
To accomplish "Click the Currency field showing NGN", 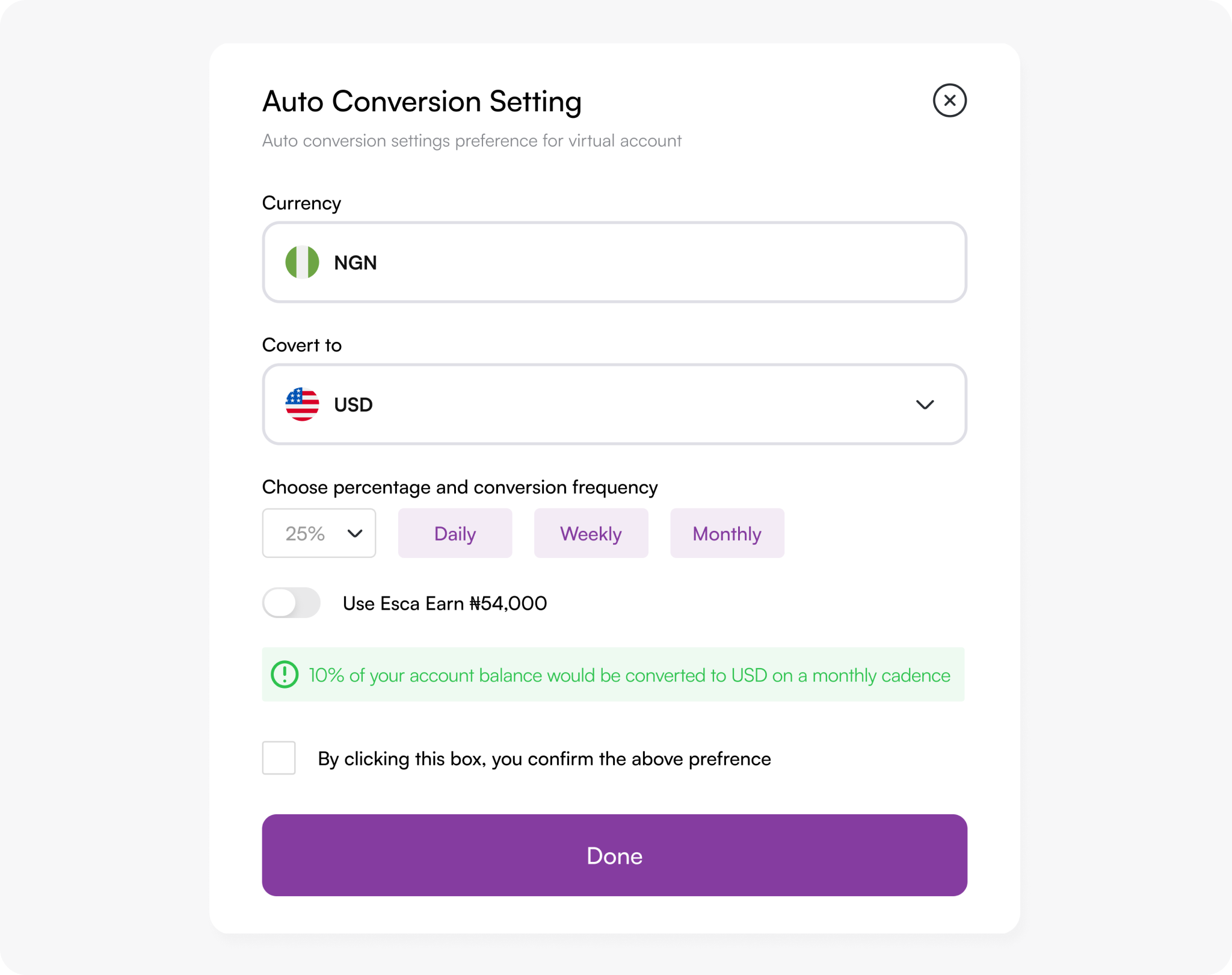I will point(614,262).
